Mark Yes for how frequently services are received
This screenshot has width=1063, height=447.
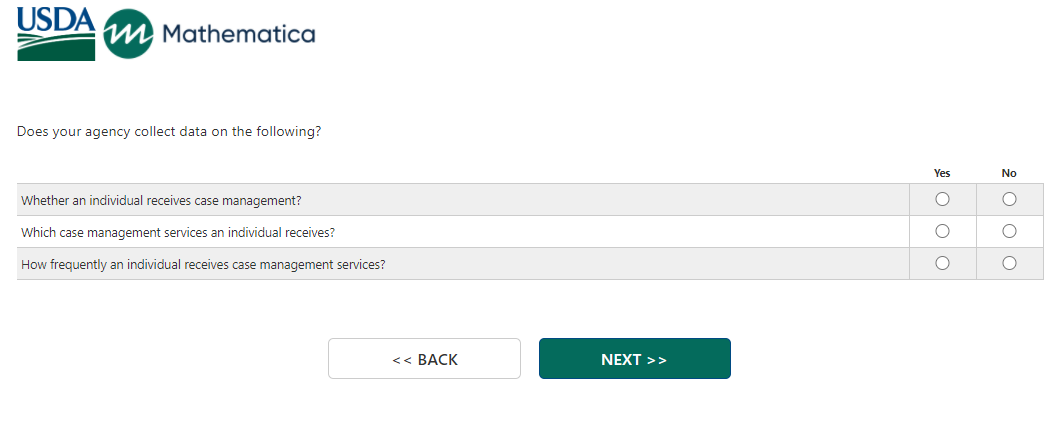(942, 263)
